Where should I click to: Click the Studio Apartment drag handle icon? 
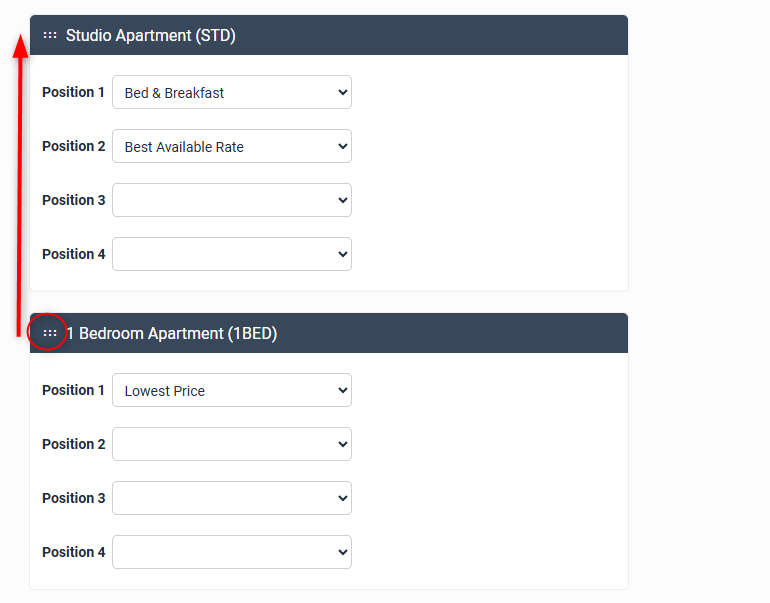50,35
